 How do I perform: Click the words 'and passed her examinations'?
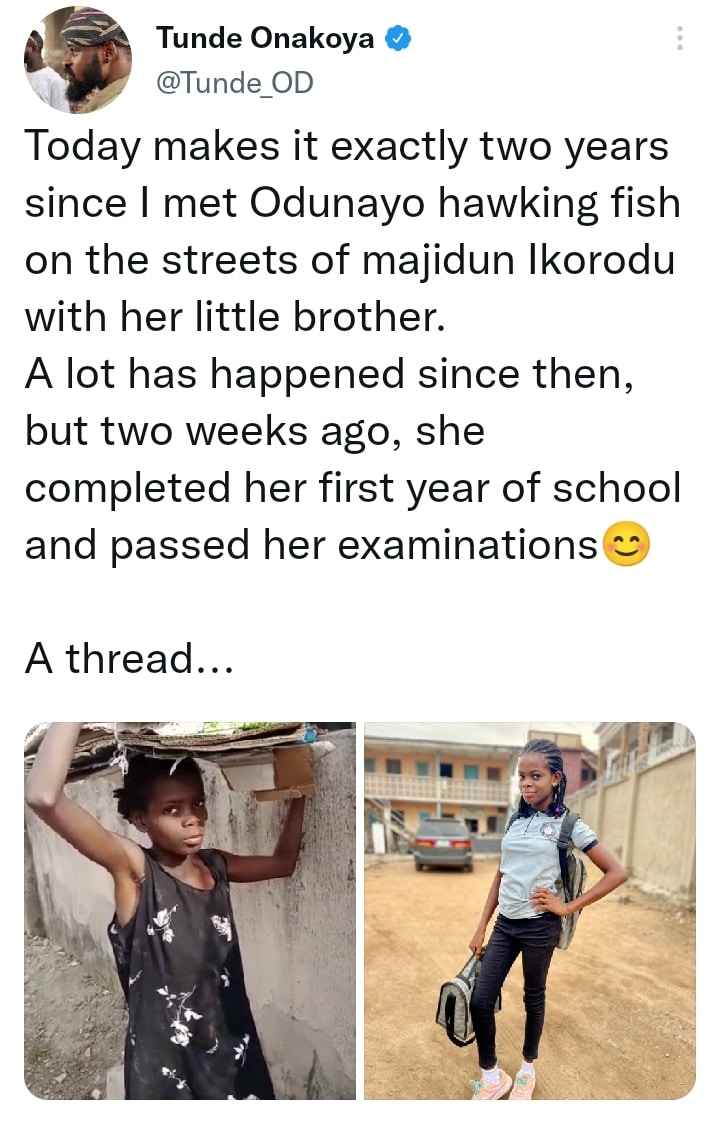point(311,545)
